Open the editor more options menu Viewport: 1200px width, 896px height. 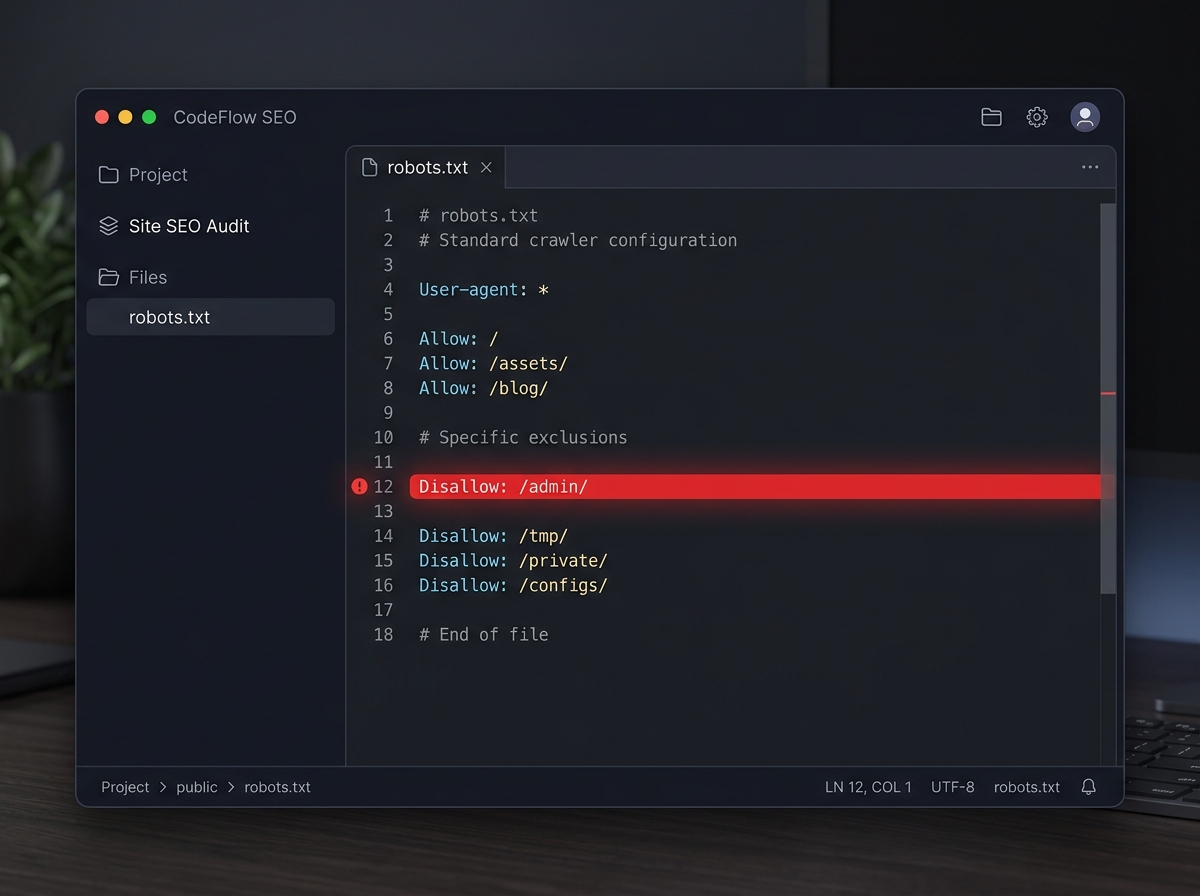(1090, 167)
